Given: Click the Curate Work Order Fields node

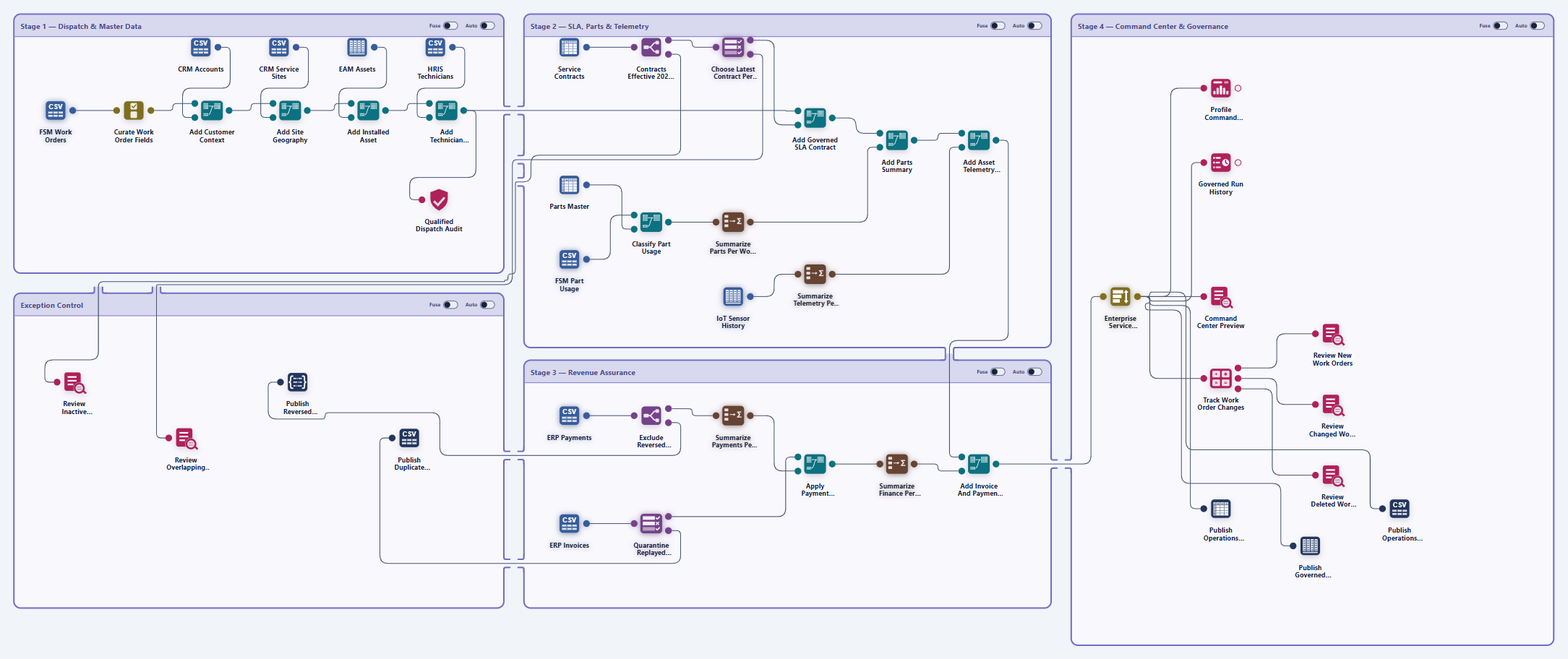Looking at the screenshot, I should tap(134, 111).
